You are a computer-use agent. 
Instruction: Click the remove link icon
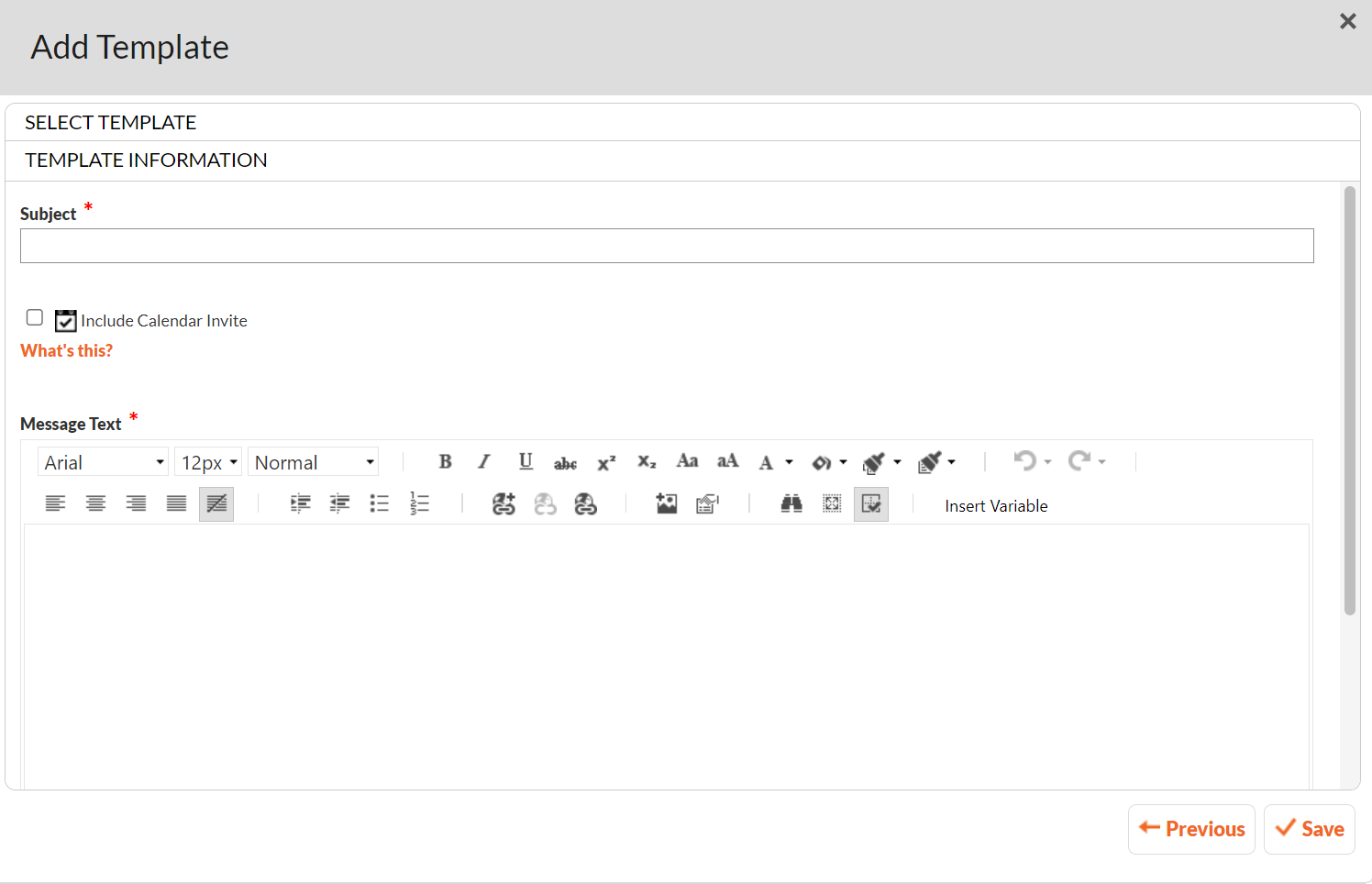[545, 503]
